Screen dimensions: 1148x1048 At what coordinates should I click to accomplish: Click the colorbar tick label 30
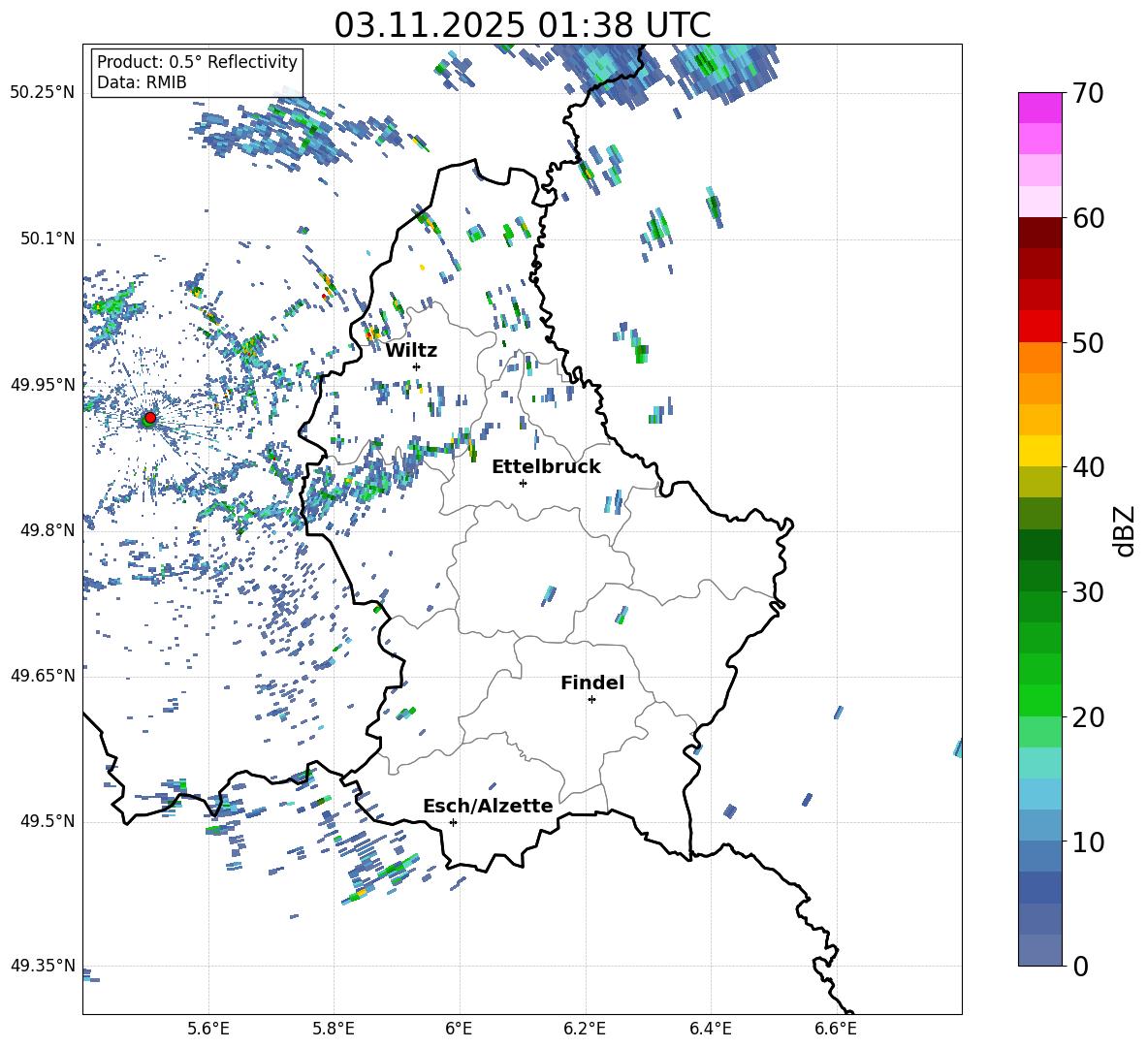pyautogui.click(x=1090, y=592)
